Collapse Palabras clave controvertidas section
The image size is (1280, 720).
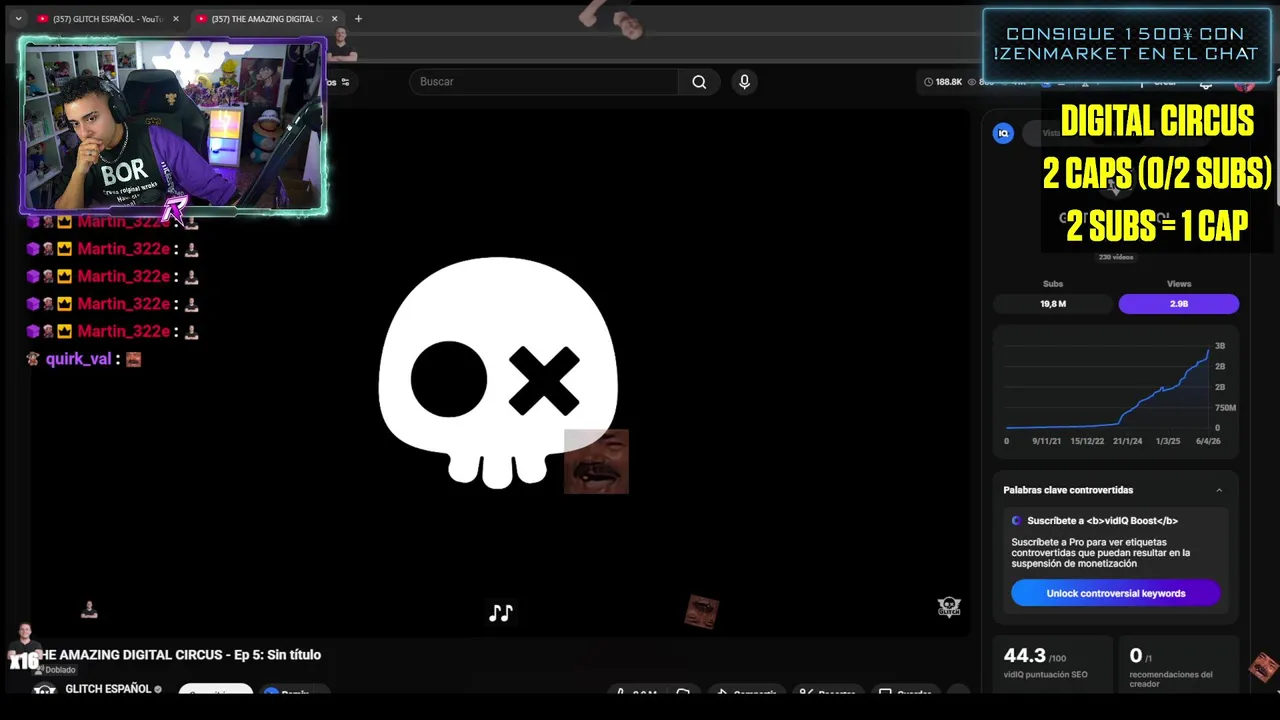click(x=1219, y=490)
